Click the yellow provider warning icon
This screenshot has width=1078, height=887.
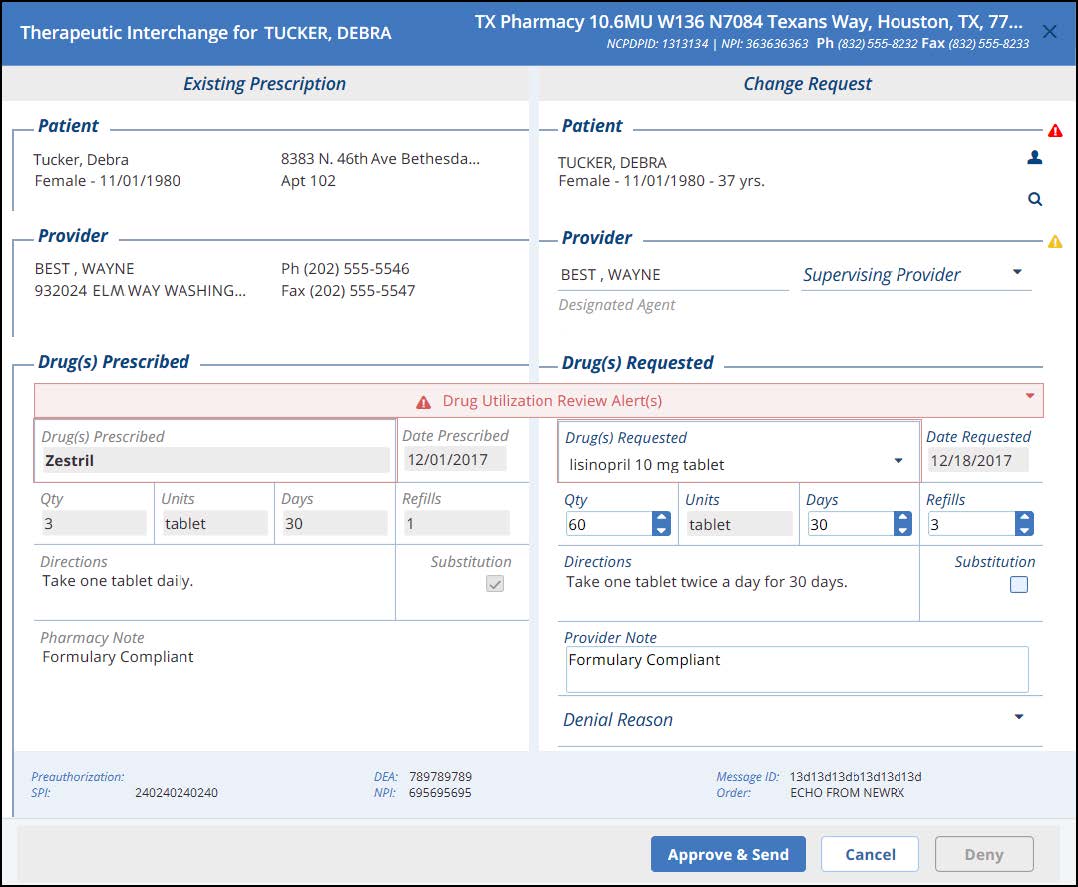pos(1055,241)
